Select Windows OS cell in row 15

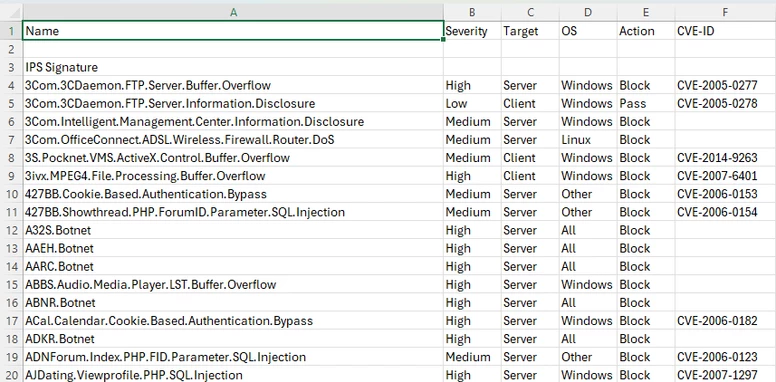588,285
